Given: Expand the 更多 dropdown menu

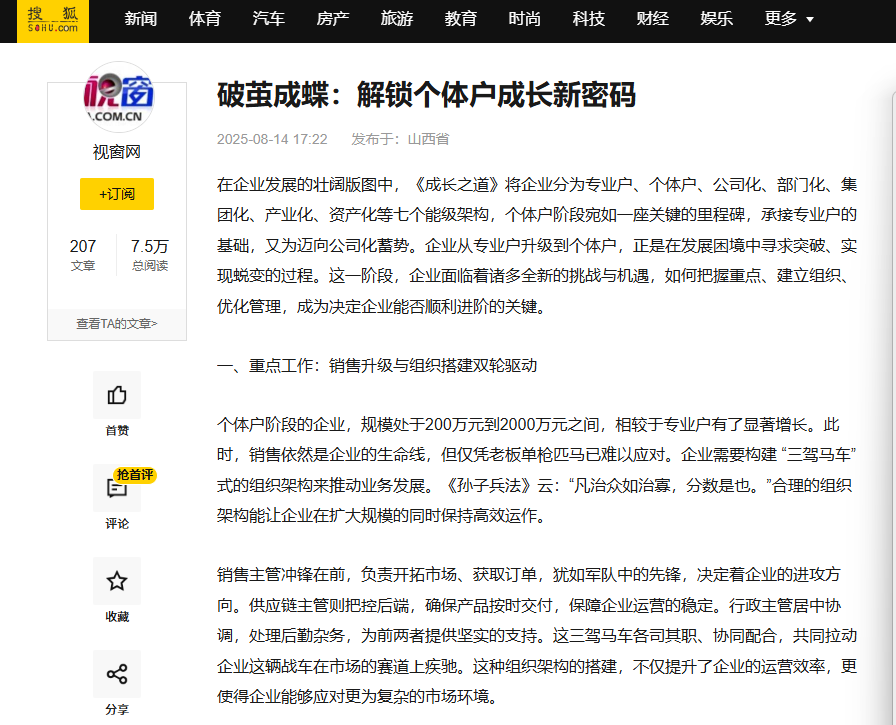Looking at the screenshot, I should [x=781, y=18].
